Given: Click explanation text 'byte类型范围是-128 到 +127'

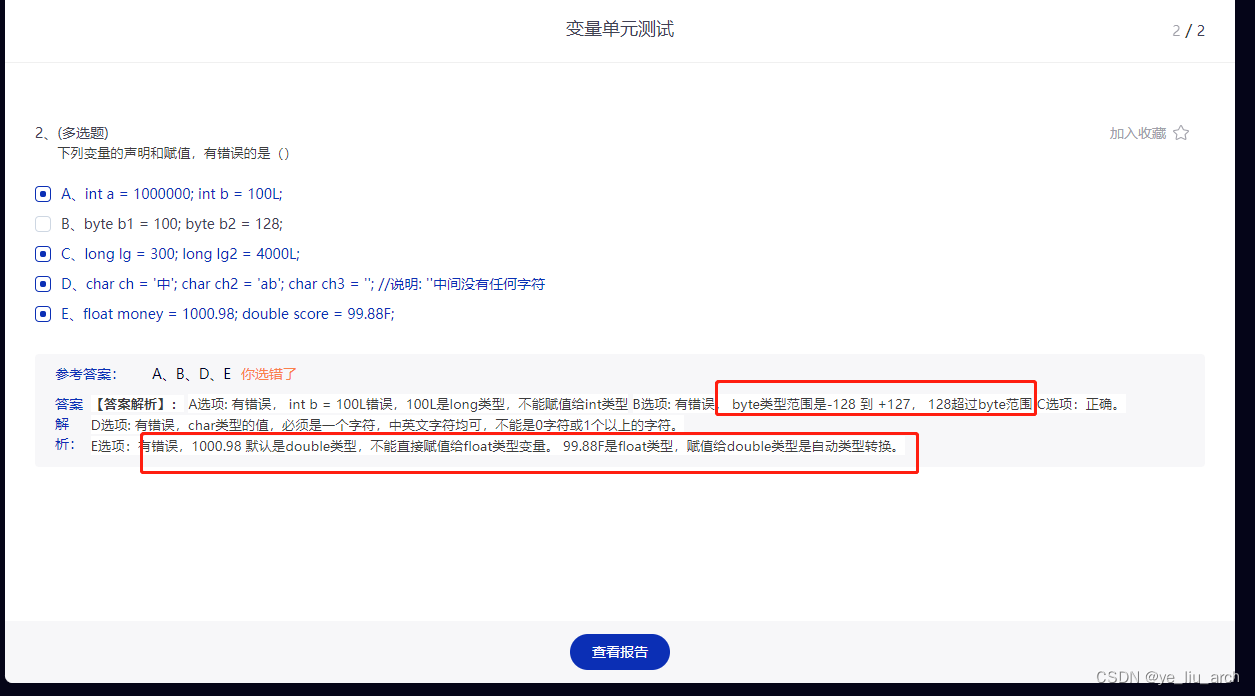Looking at the screenshot, I should 822,404.
